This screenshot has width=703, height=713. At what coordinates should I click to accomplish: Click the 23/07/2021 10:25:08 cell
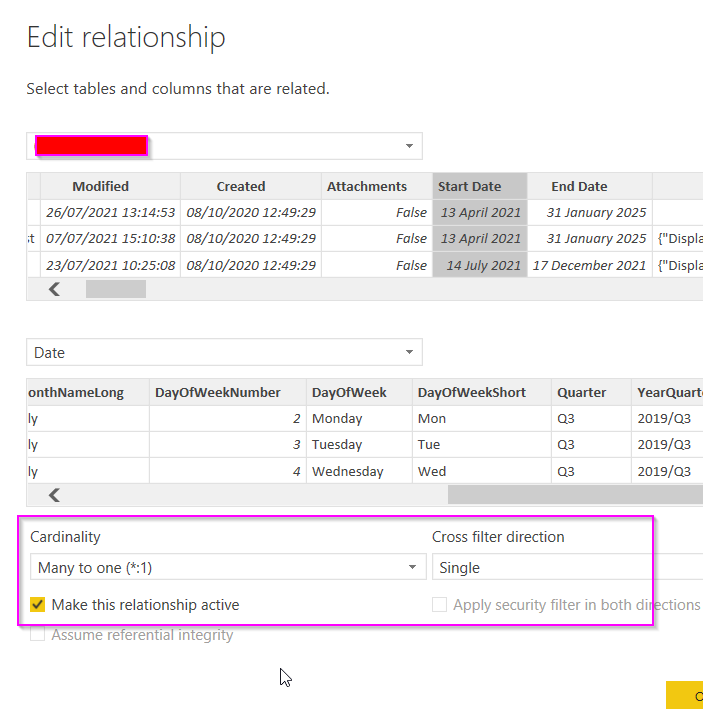110,265
